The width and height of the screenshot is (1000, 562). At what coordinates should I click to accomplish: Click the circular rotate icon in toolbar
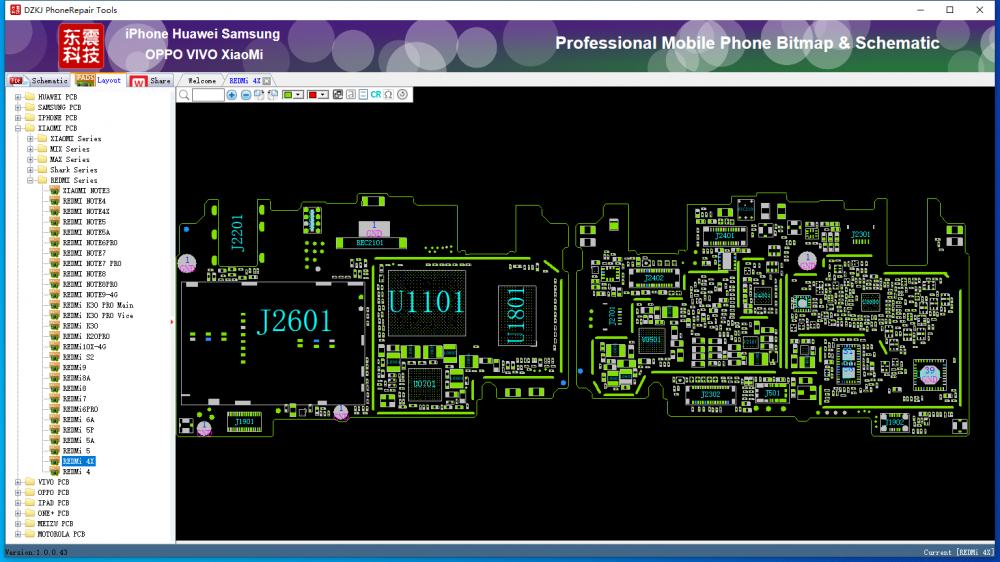click(x=402, y=95)
